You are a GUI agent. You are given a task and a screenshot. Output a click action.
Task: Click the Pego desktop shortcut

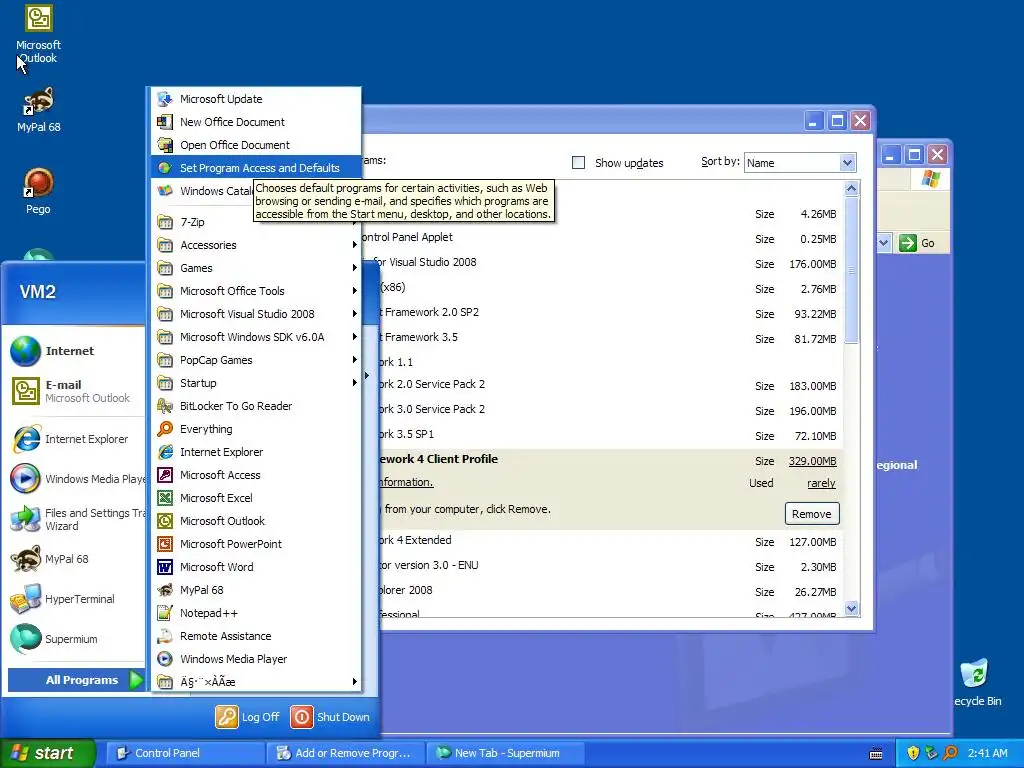click(x=38, y=191)
